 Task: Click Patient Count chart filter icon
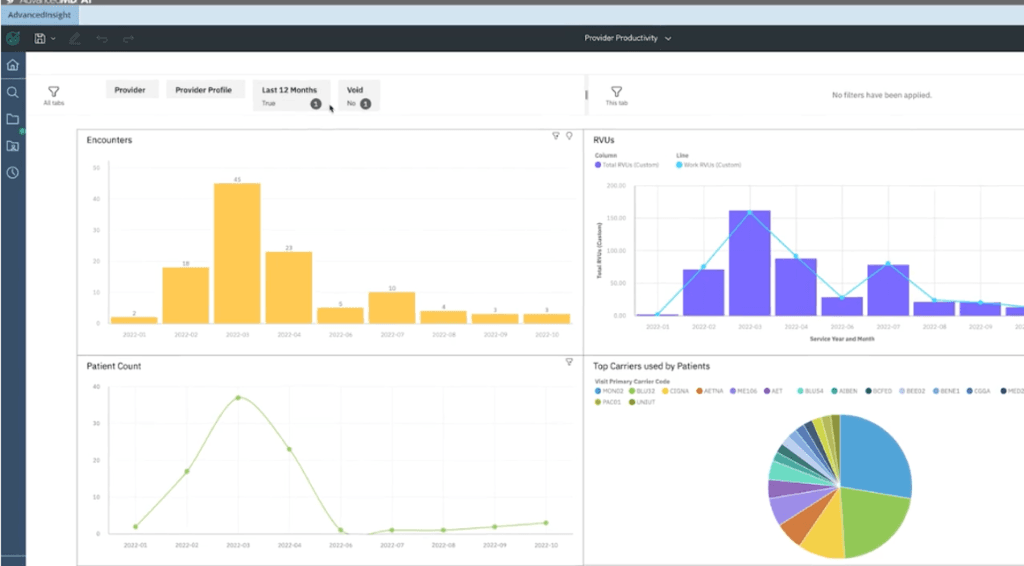569,362
